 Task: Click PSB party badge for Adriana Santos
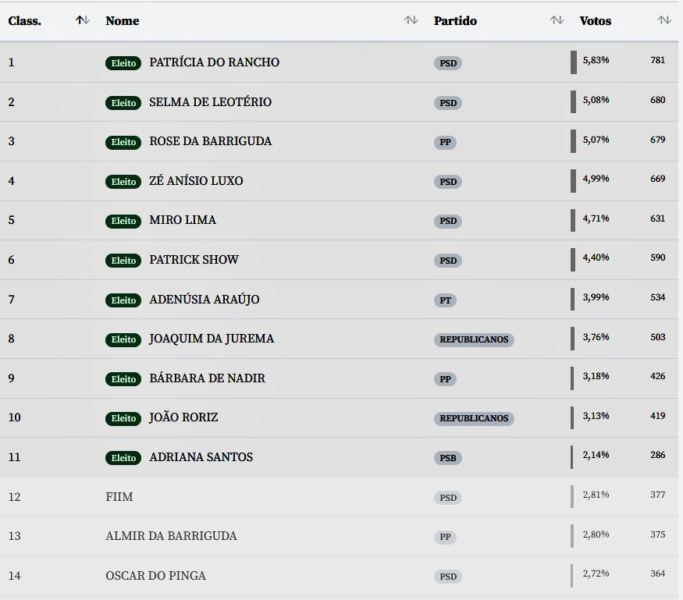point(447,458)
